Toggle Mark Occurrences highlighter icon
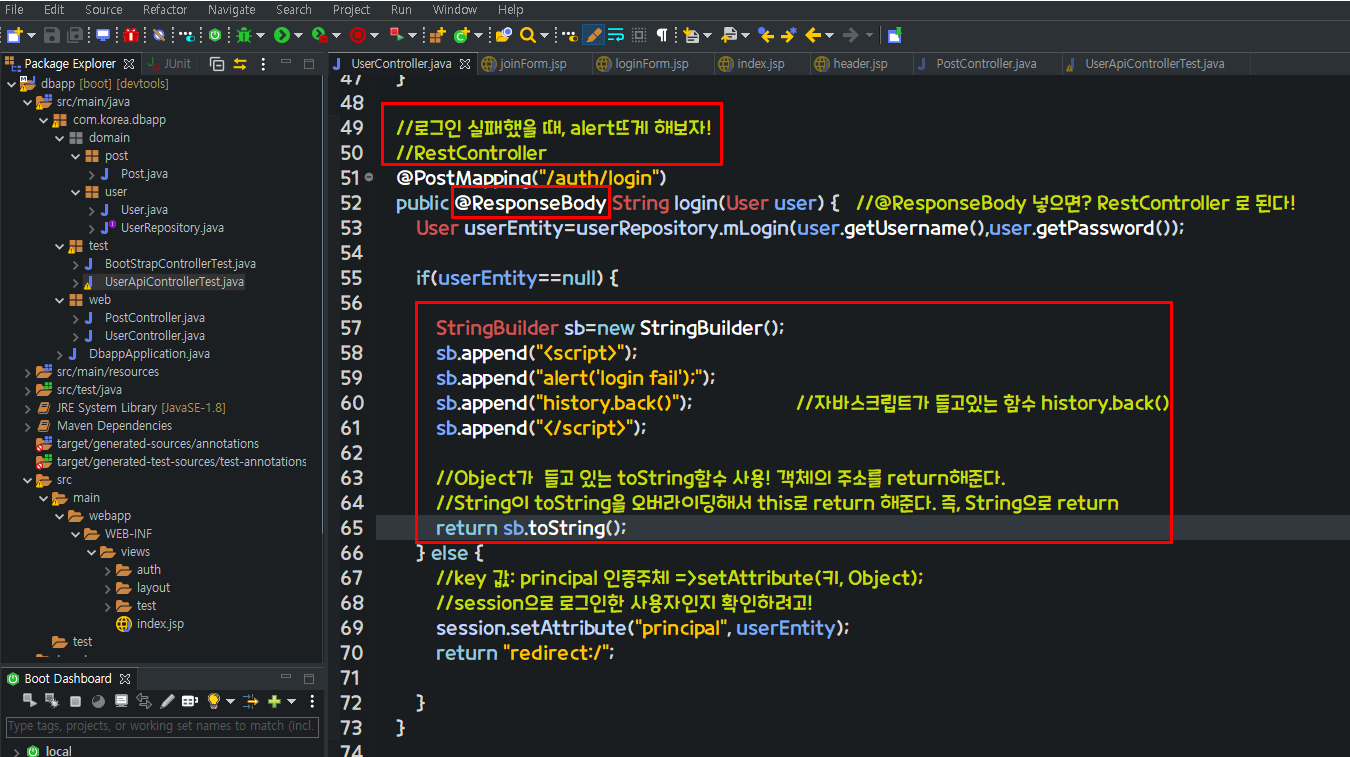This screenshot has width=1350, height=757. (594, 35)
